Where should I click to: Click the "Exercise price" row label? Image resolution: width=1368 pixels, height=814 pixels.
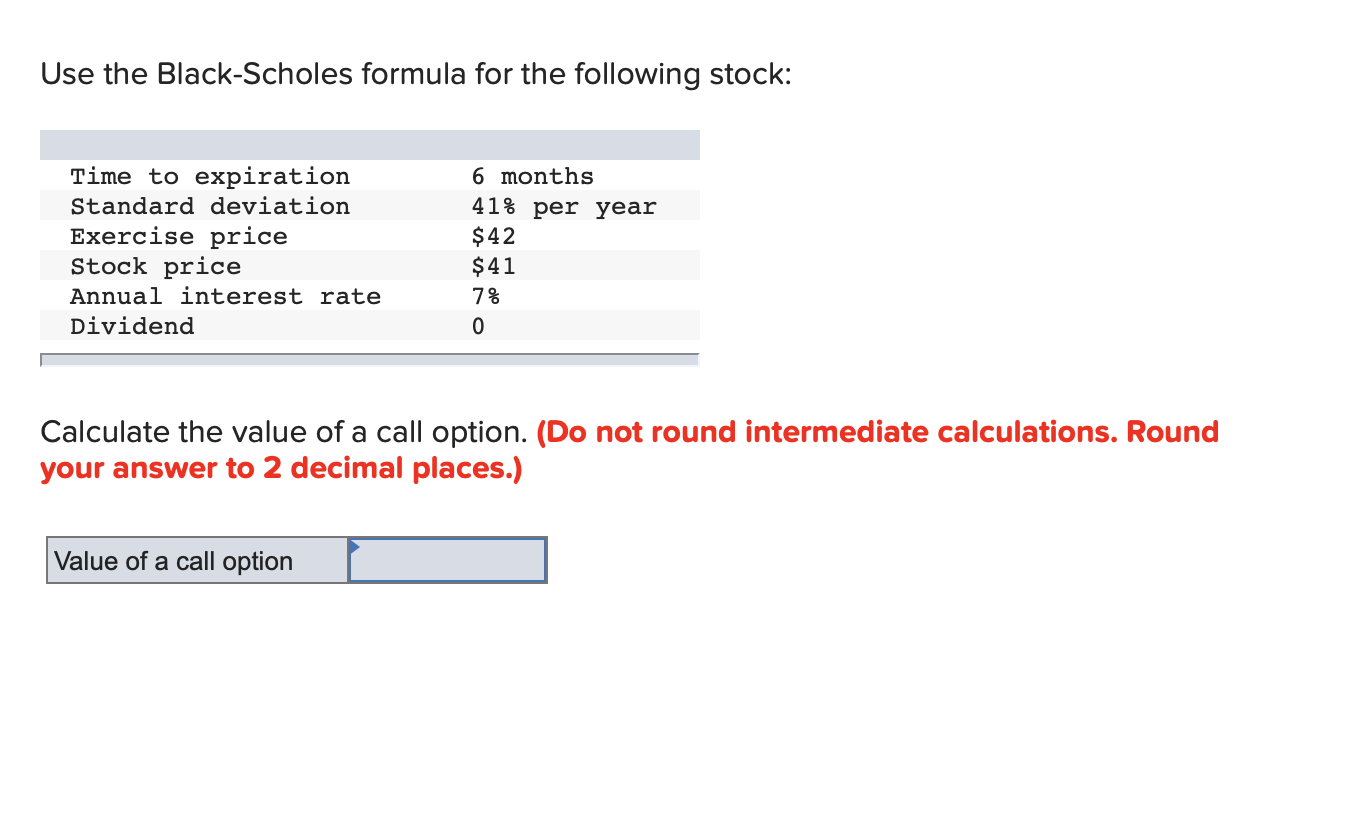coord(179,237)
